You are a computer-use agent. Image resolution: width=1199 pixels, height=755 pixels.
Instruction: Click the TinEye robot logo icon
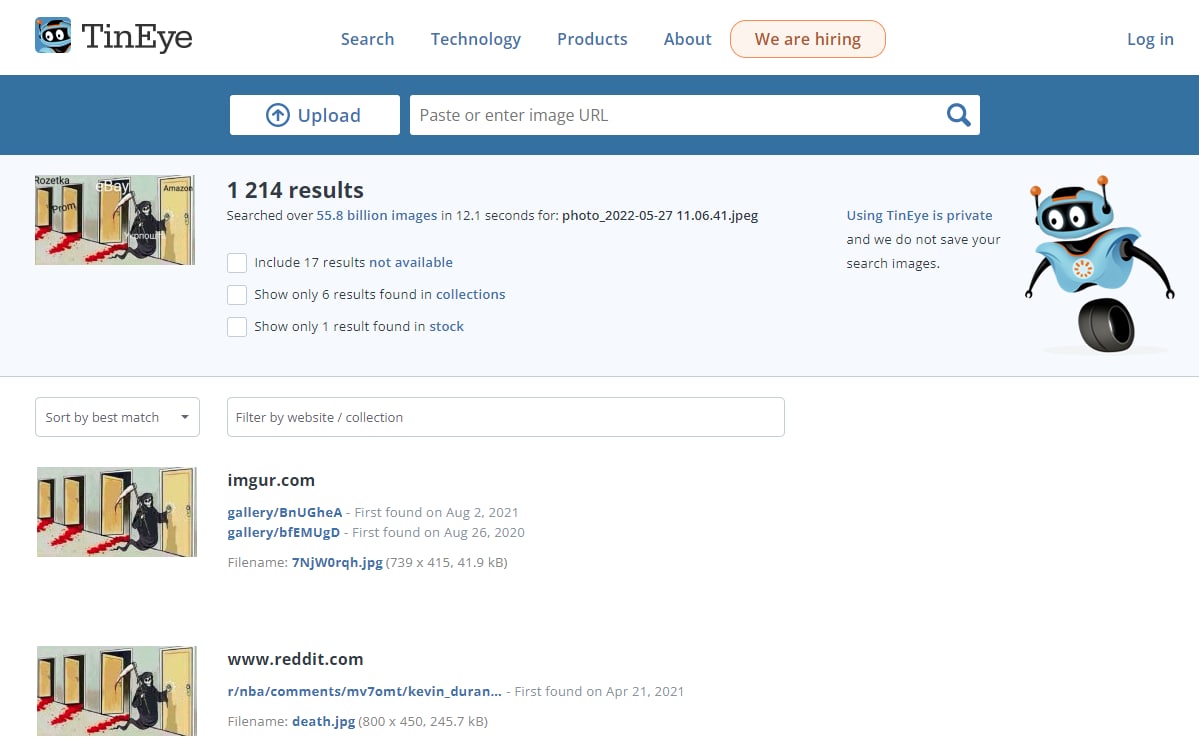click(53, 35)
